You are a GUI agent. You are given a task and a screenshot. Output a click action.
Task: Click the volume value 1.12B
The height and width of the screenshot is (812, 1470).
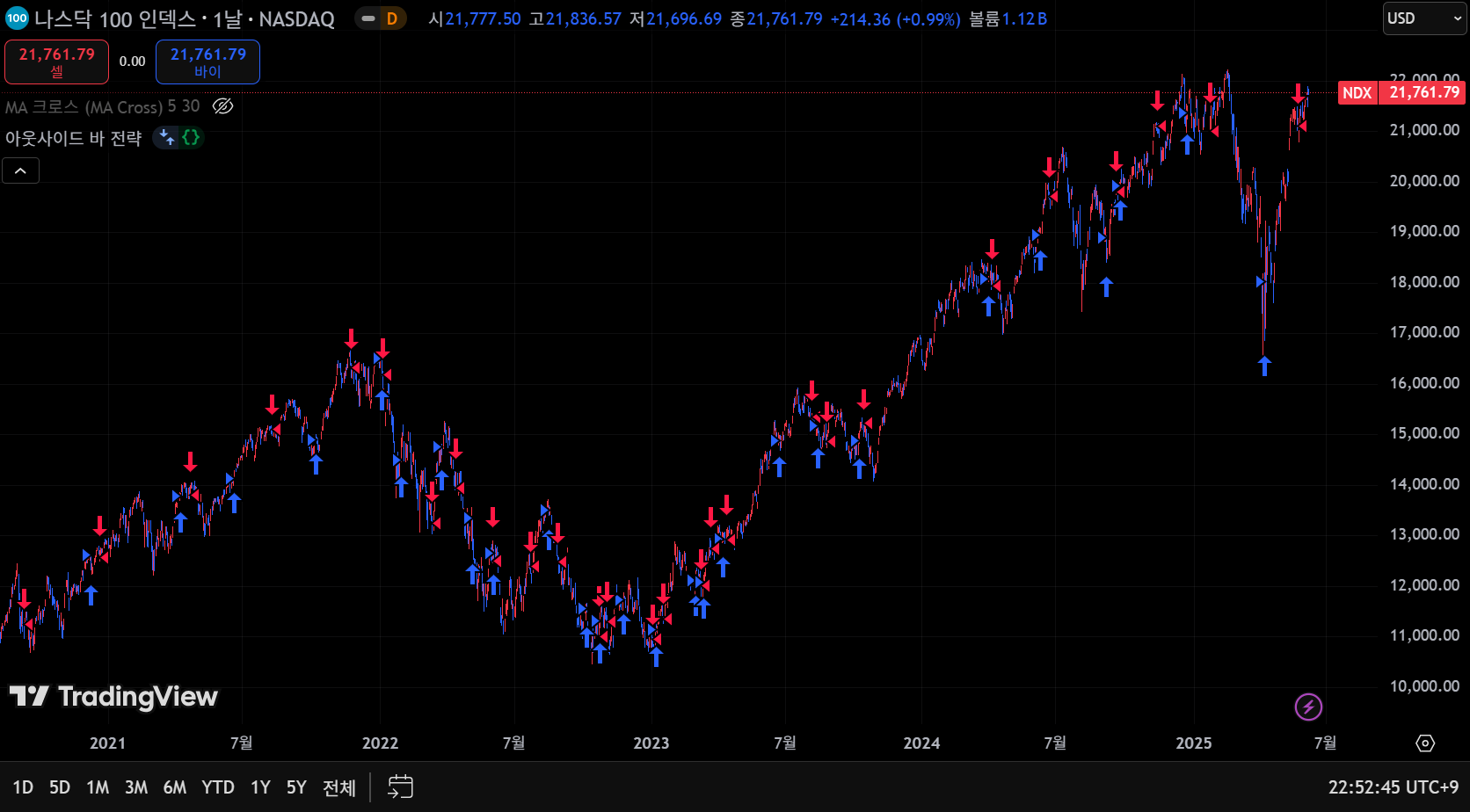point(1025,19)
